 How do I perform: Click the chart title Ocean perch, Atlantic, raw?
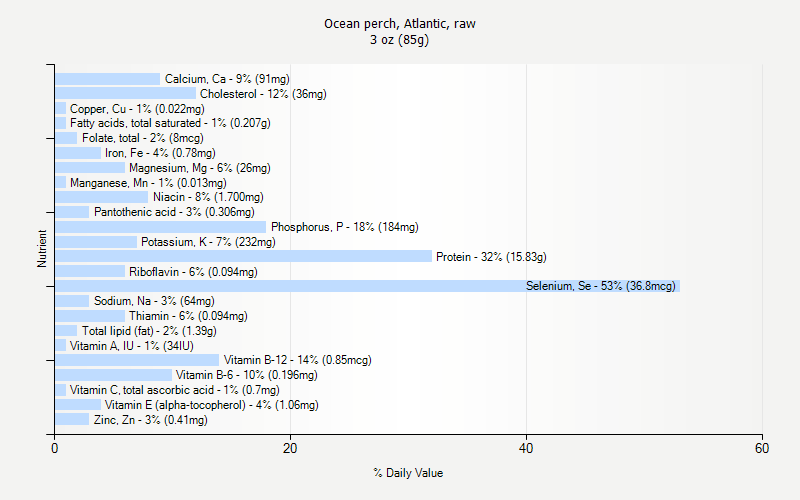point(399,24)
